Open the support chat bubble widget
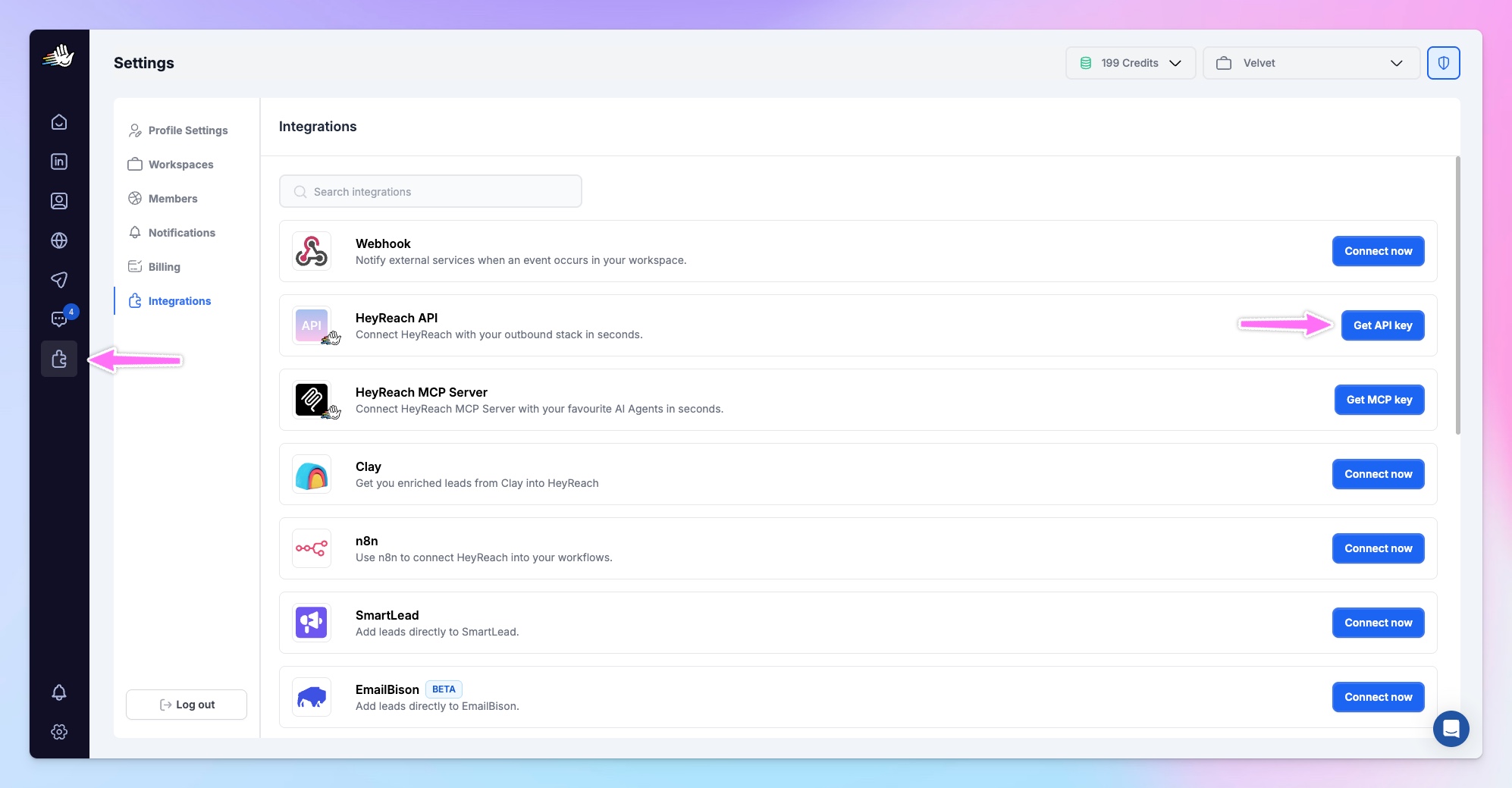 click(x=1451, y=729)
